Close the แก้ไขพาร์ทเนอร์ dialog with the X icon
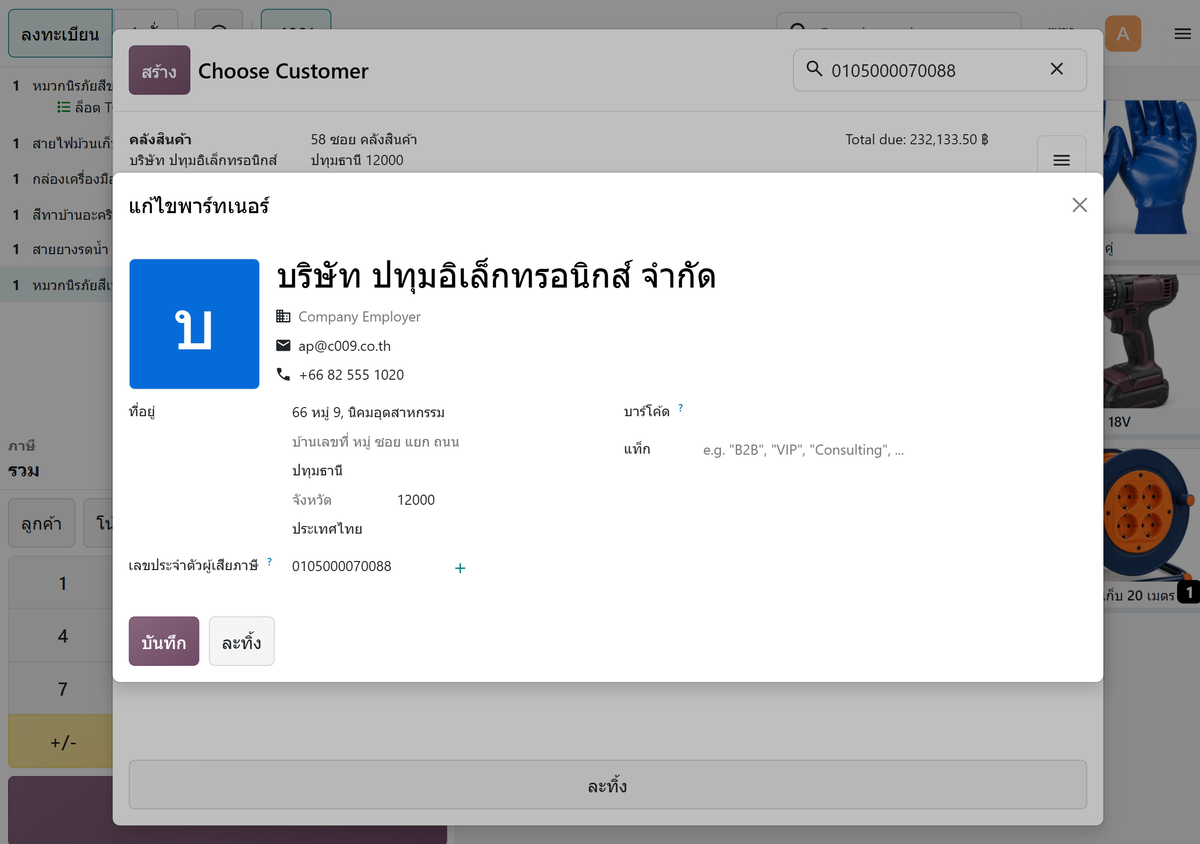The width and height of the screenshot is (1200, 844). click(x=1079, y=205)
